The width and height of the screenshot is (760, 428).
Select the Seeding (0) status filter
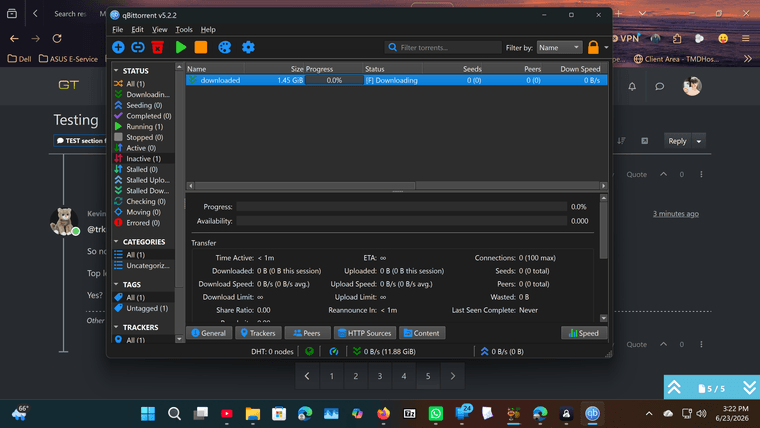143,105
